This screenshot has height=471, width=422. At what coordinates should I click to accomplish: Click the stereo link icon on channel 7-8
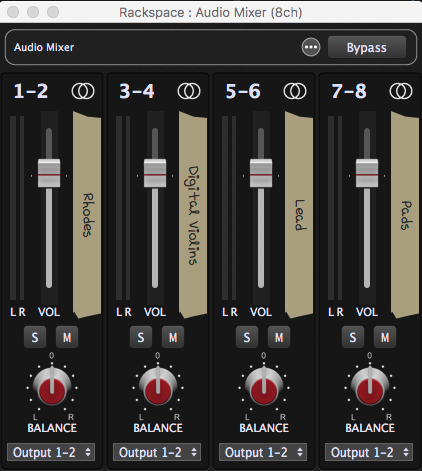[x=401, y=91]
